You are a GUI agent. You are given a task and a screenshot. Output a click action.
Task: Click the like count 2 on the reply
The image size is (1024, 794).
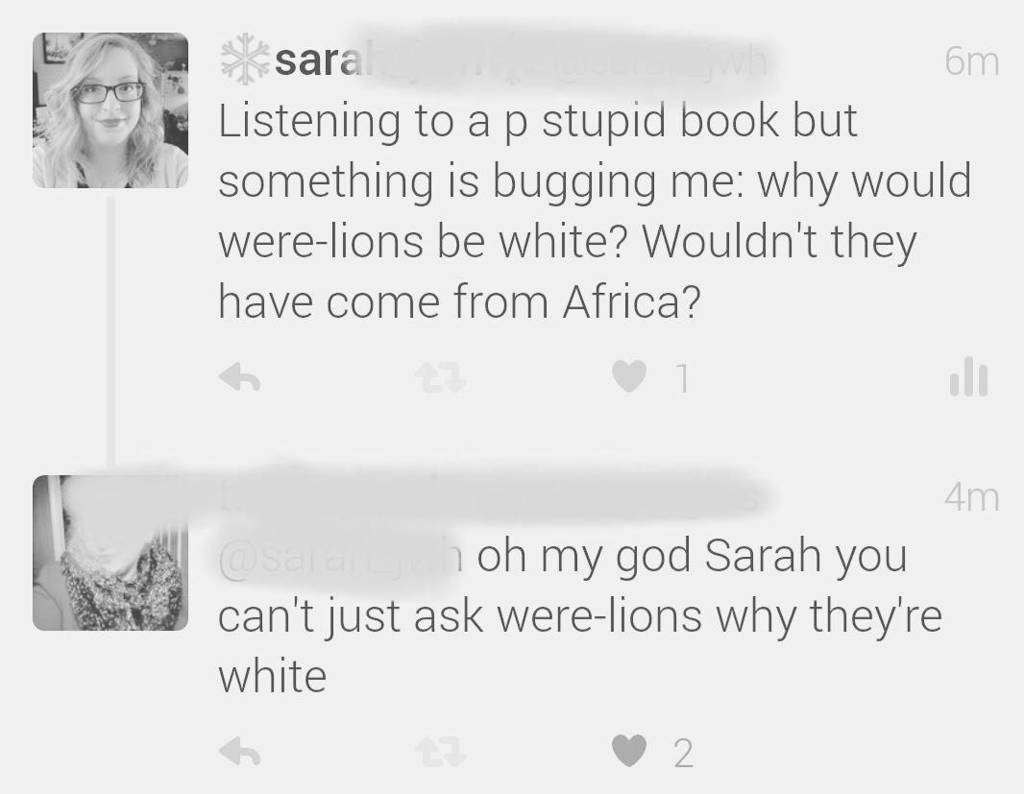click(683, 753)
